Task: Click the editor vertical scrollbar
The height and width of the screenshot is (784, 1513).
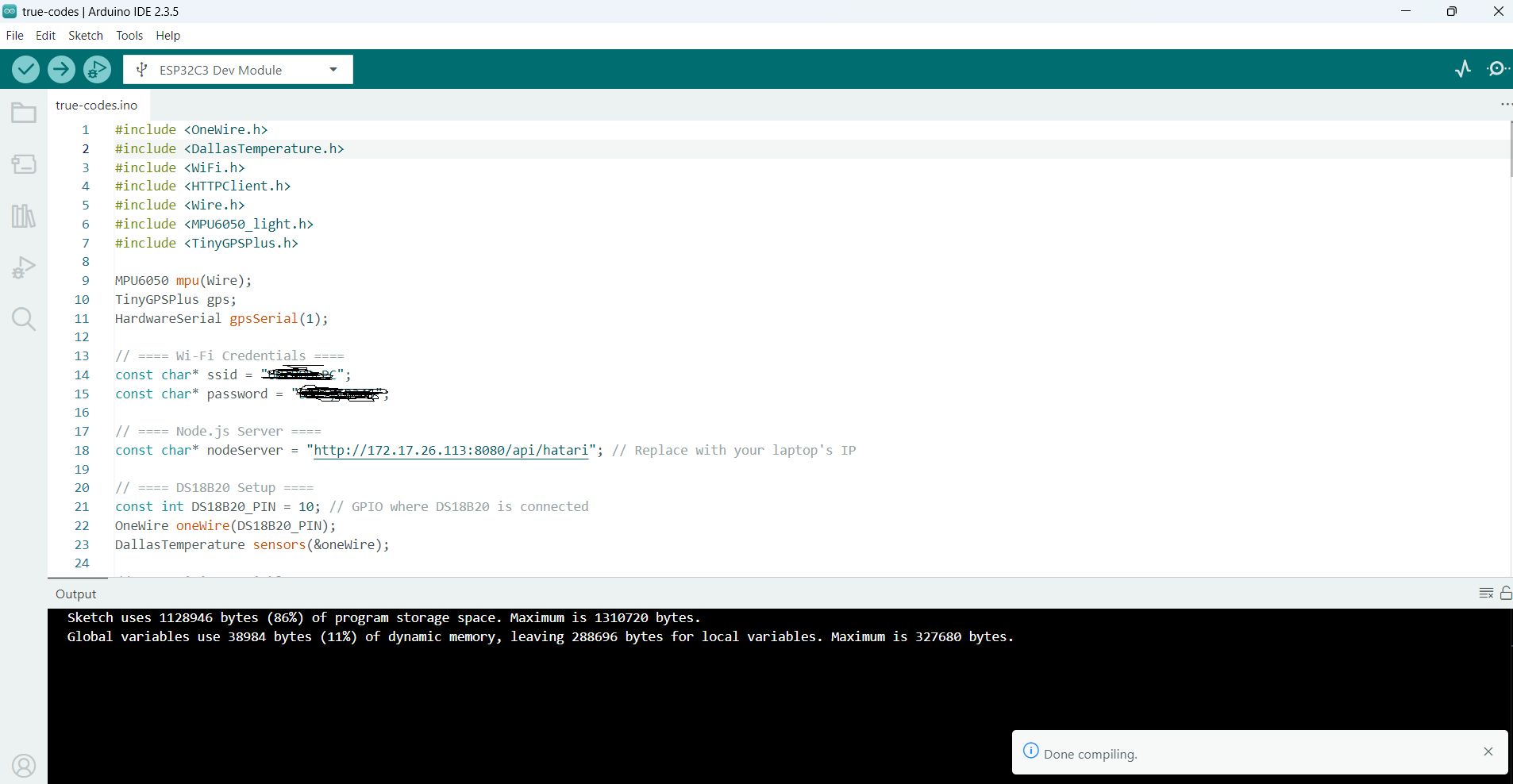Action: [x=1511, y=149]
